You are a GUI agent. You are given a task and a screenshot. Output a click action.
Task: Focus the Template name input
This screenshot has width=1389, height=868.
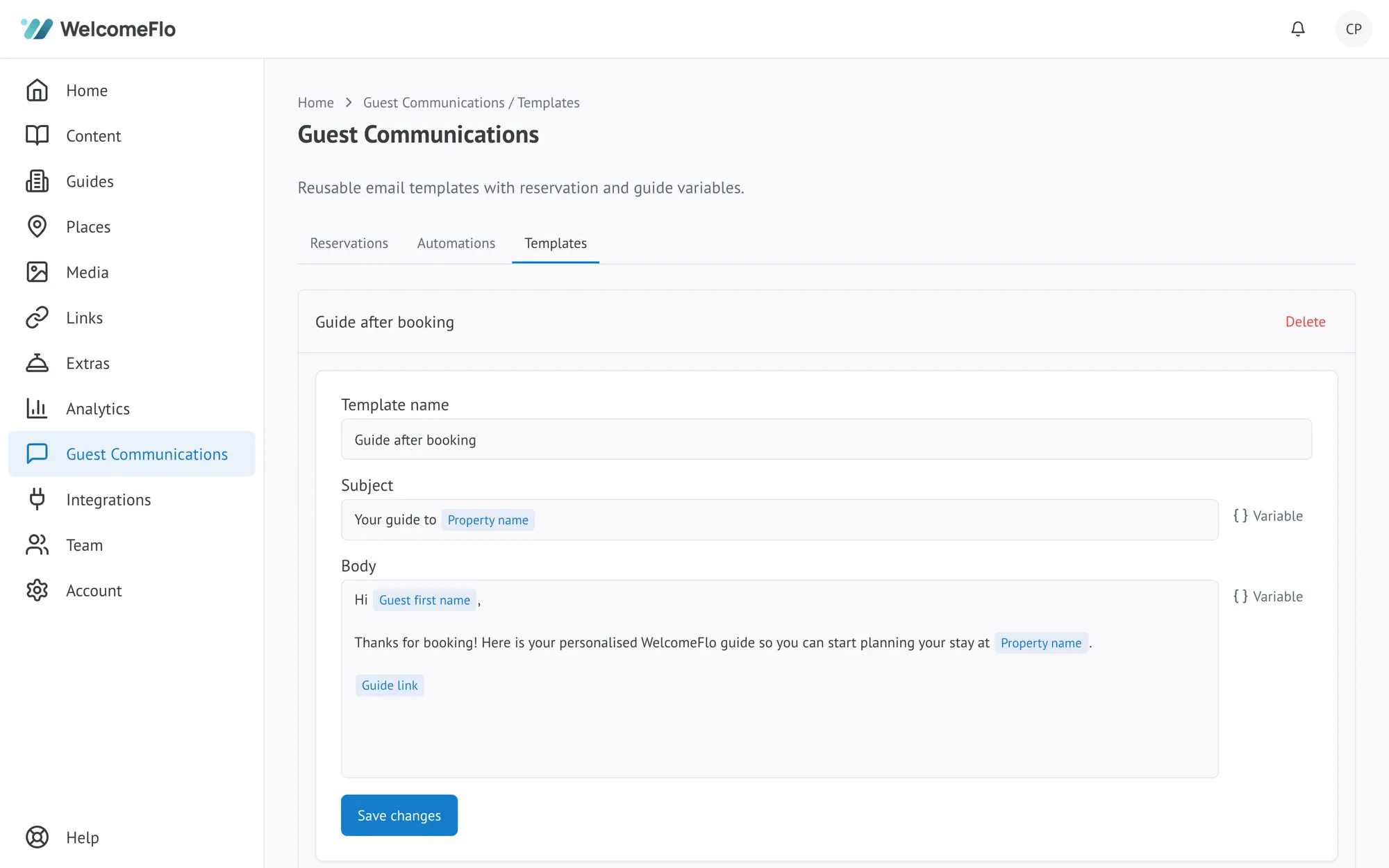click(x=826, y=439)
